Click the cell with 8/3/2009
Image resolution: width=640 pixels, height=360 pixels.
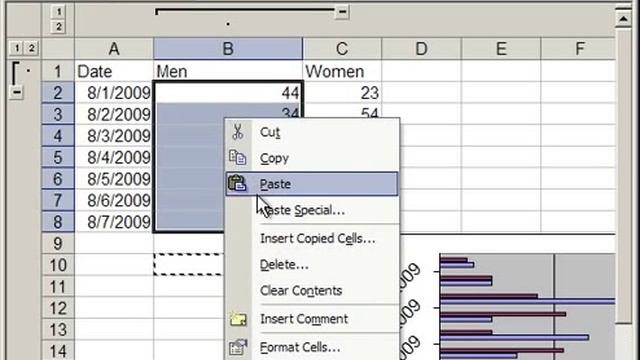[x=114, y=136]
